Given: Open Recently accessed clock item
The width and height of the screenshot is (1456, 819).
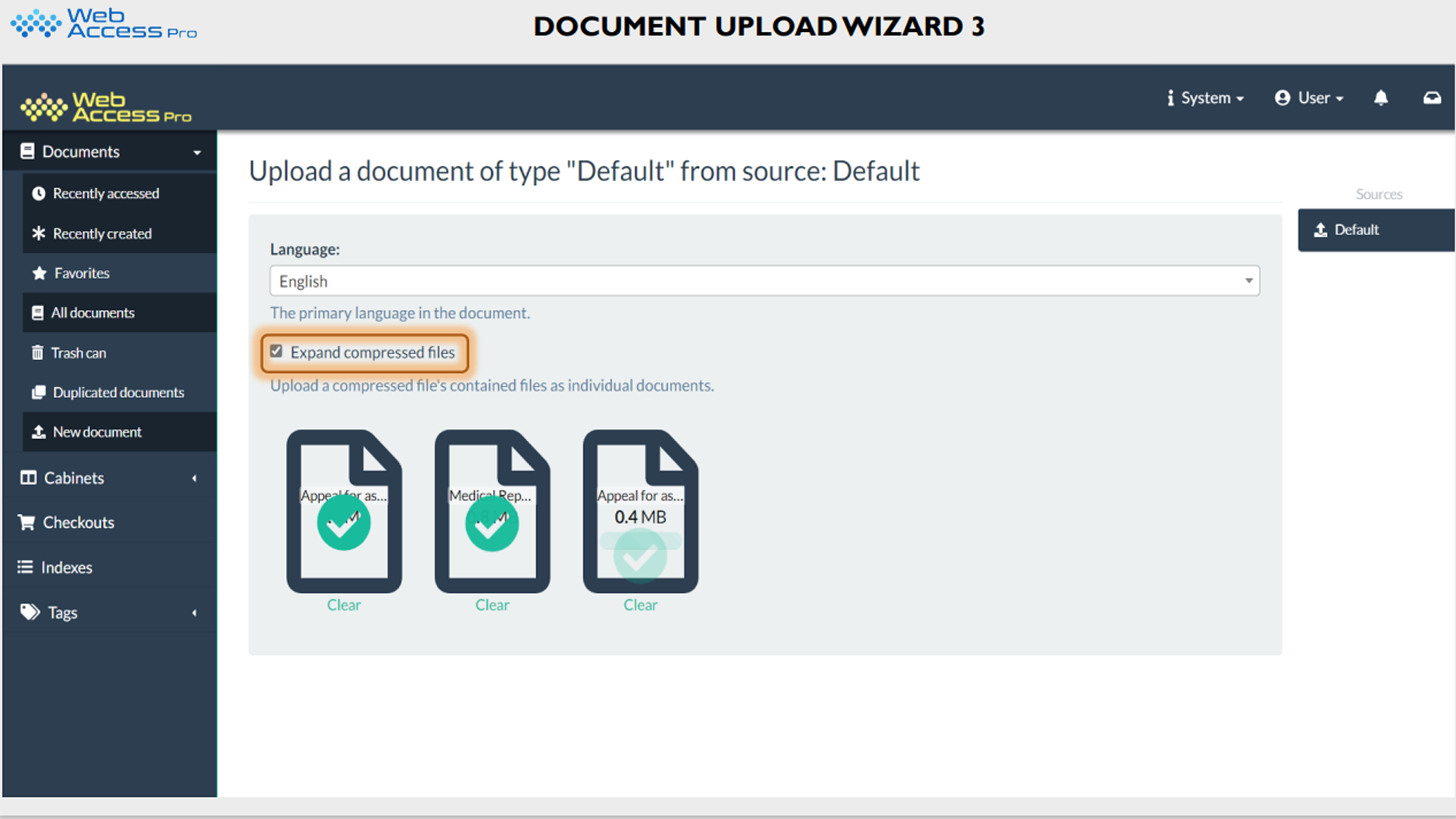Looking at the screenshot, I should (105, 193).
